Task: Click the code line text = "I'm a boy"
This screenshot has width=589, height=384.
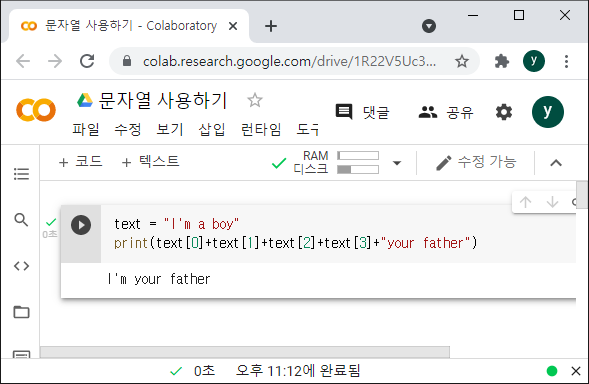Action: 176,224
